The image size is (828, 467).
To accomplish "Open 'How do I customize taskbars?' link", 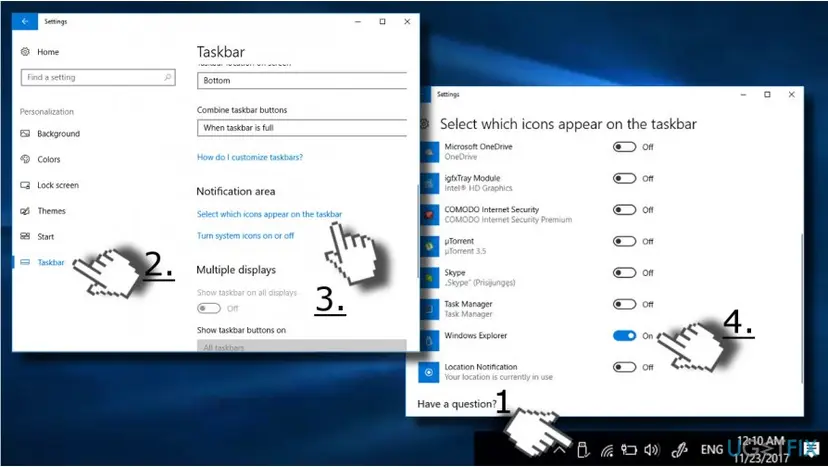I will click(250, 157).
